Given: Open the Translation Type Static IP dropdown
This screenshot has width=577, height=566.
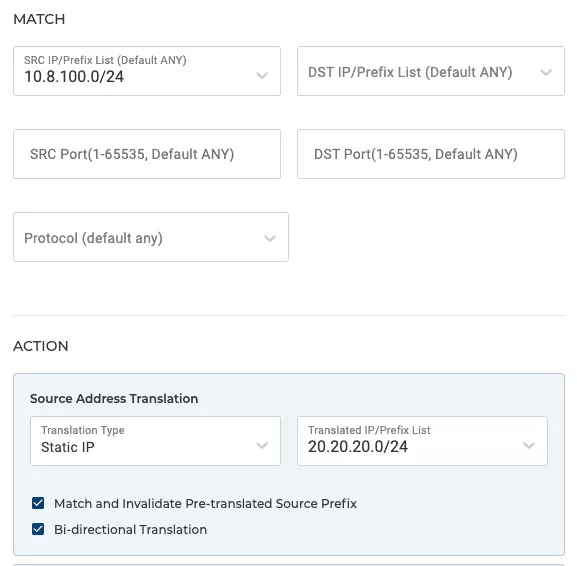Looking at the screenshot, I should click(x=155, y=441).
